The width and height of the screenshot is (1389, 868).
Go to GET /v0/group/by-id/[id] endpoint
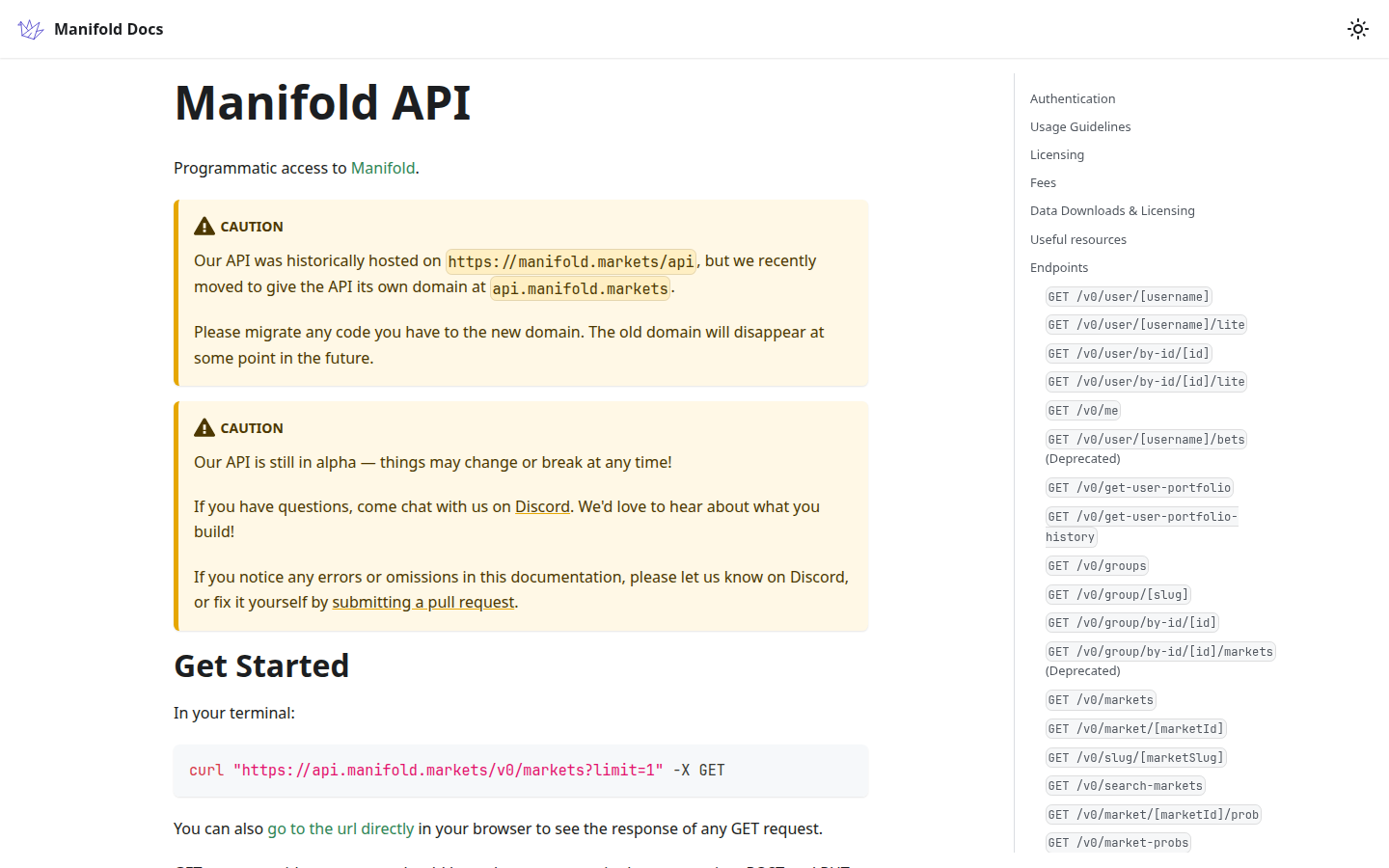point(1132,622)
